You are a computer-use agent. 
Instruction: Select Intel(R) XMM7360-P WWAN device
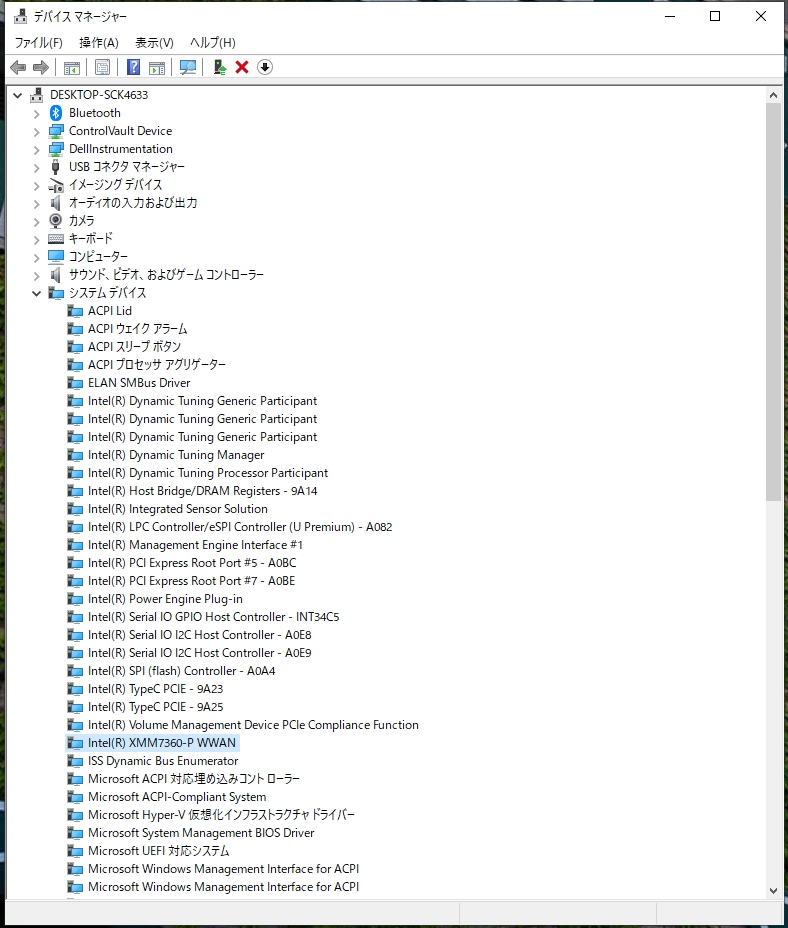(x=162, y=743)
